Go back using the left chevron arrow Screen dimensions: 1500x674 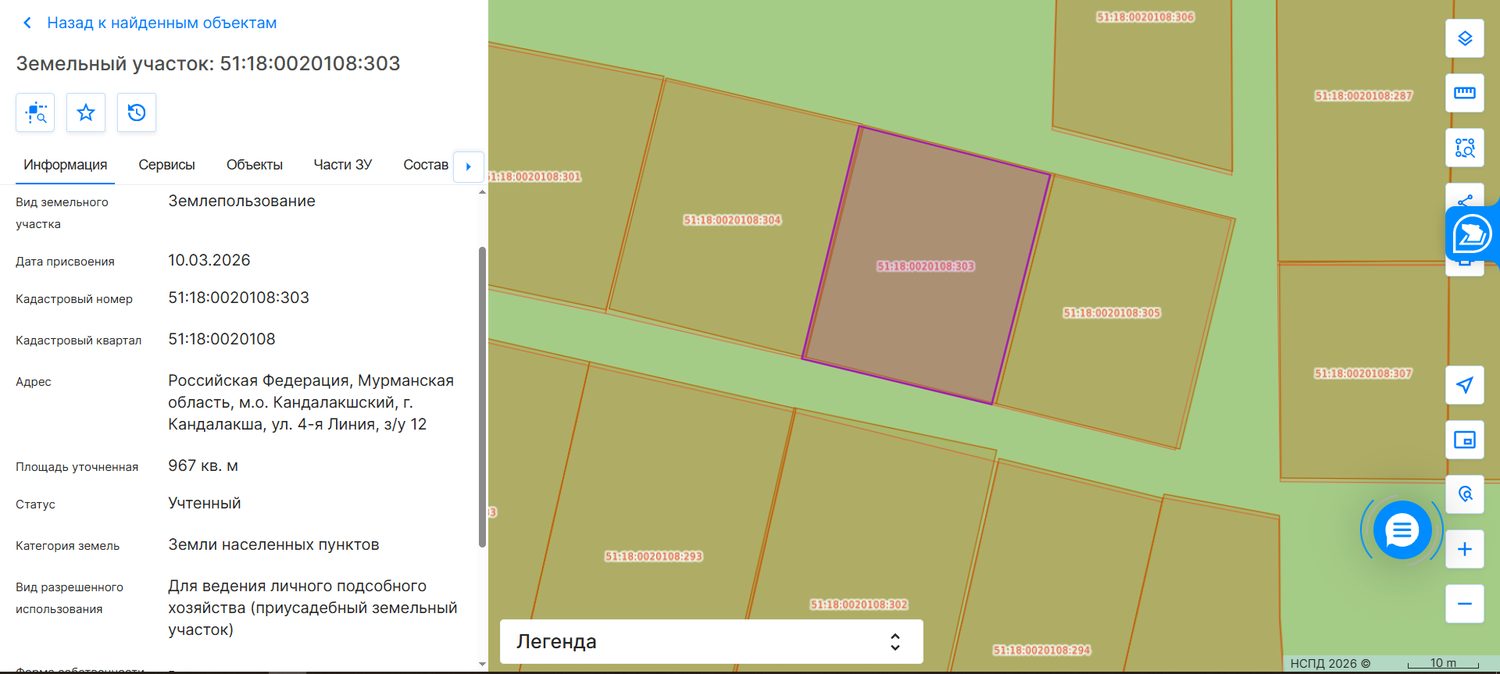click(27, 23)
